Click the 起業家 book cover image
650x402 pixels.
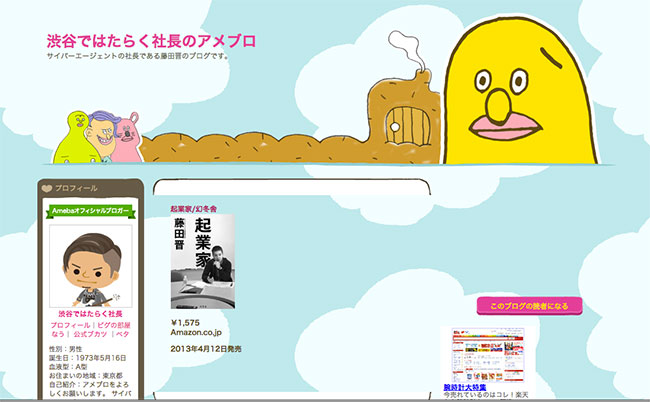coord(203,262)
